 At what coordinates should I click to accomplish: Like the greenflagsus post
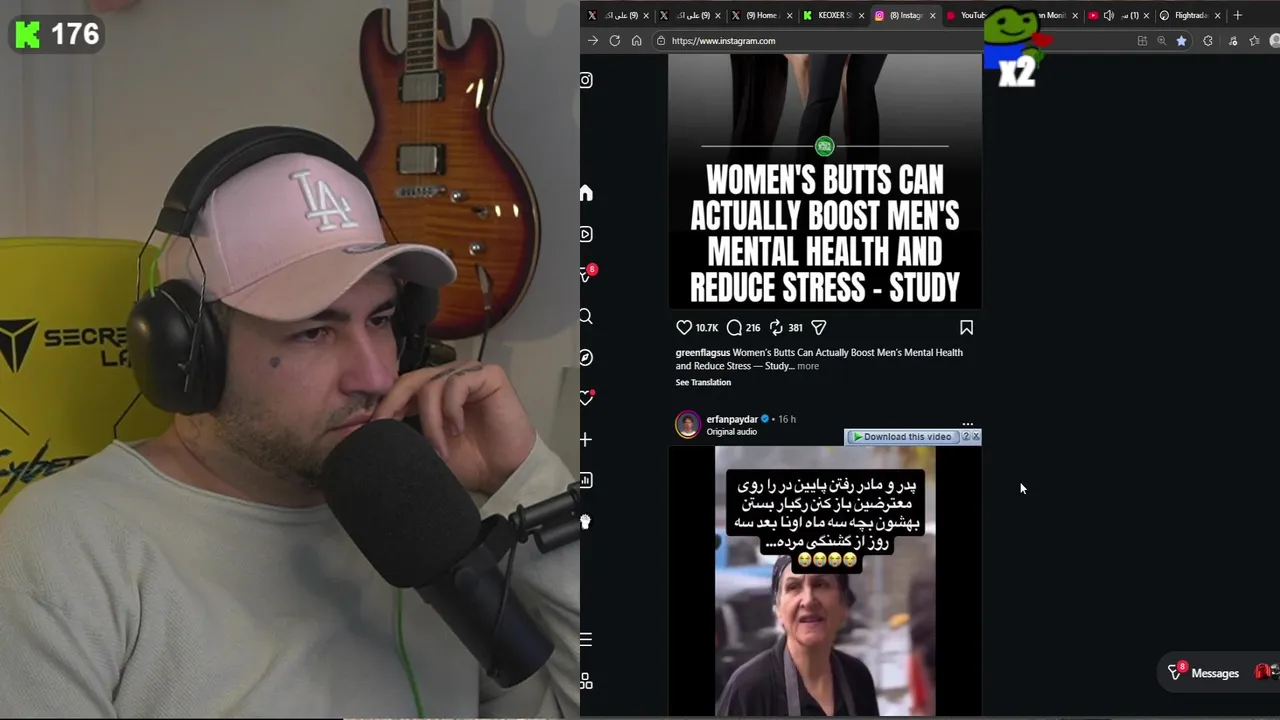pyautogui.click(x=684, y=327)
